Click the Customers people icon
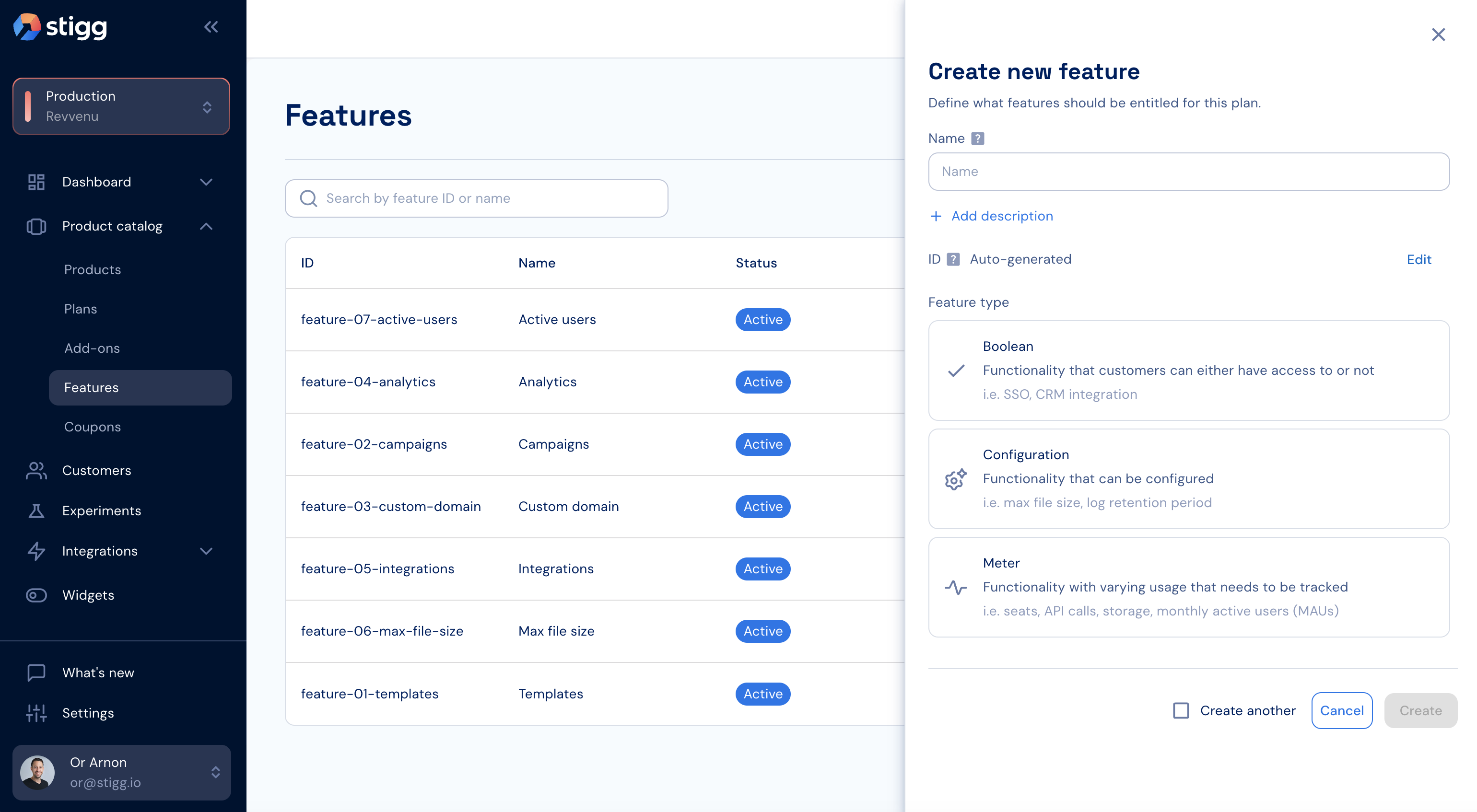This screenshot has width=1477, height=812. [36, 470]
